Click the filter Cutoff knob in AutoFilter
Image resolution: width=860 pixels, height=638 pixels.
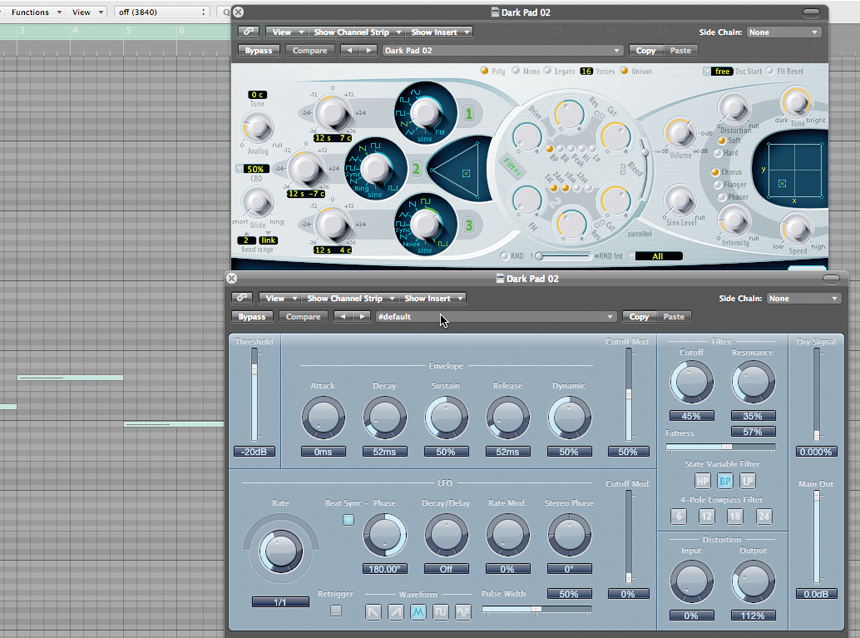tap(691, 381)
